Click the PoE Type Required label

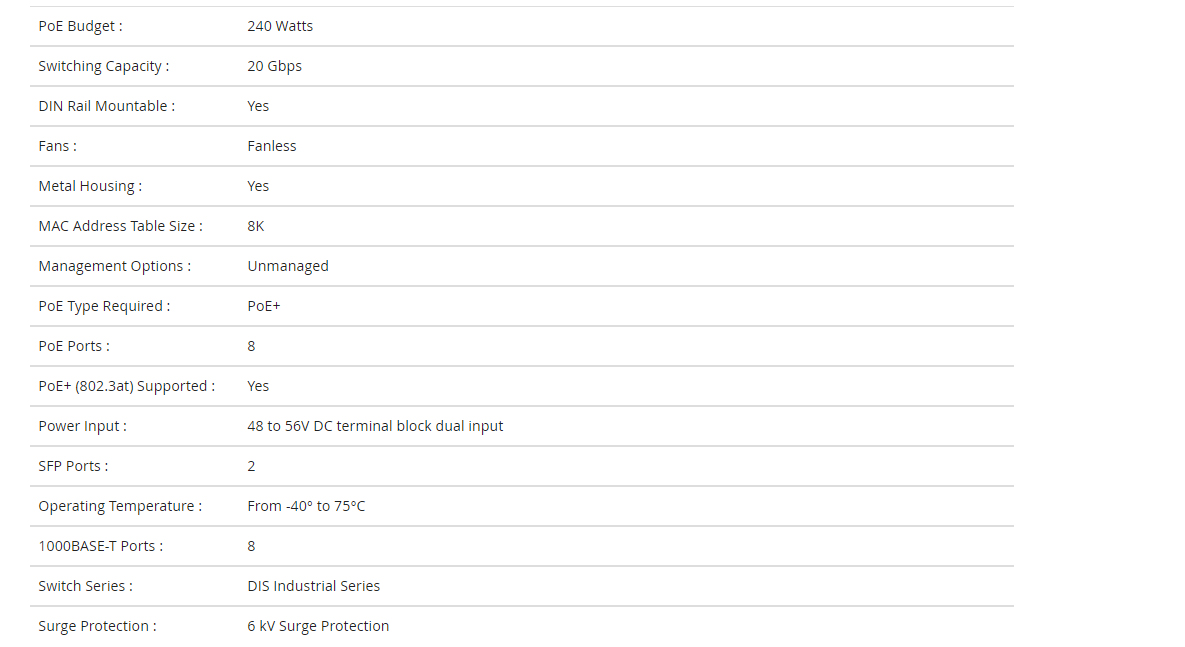click(104, 306)
